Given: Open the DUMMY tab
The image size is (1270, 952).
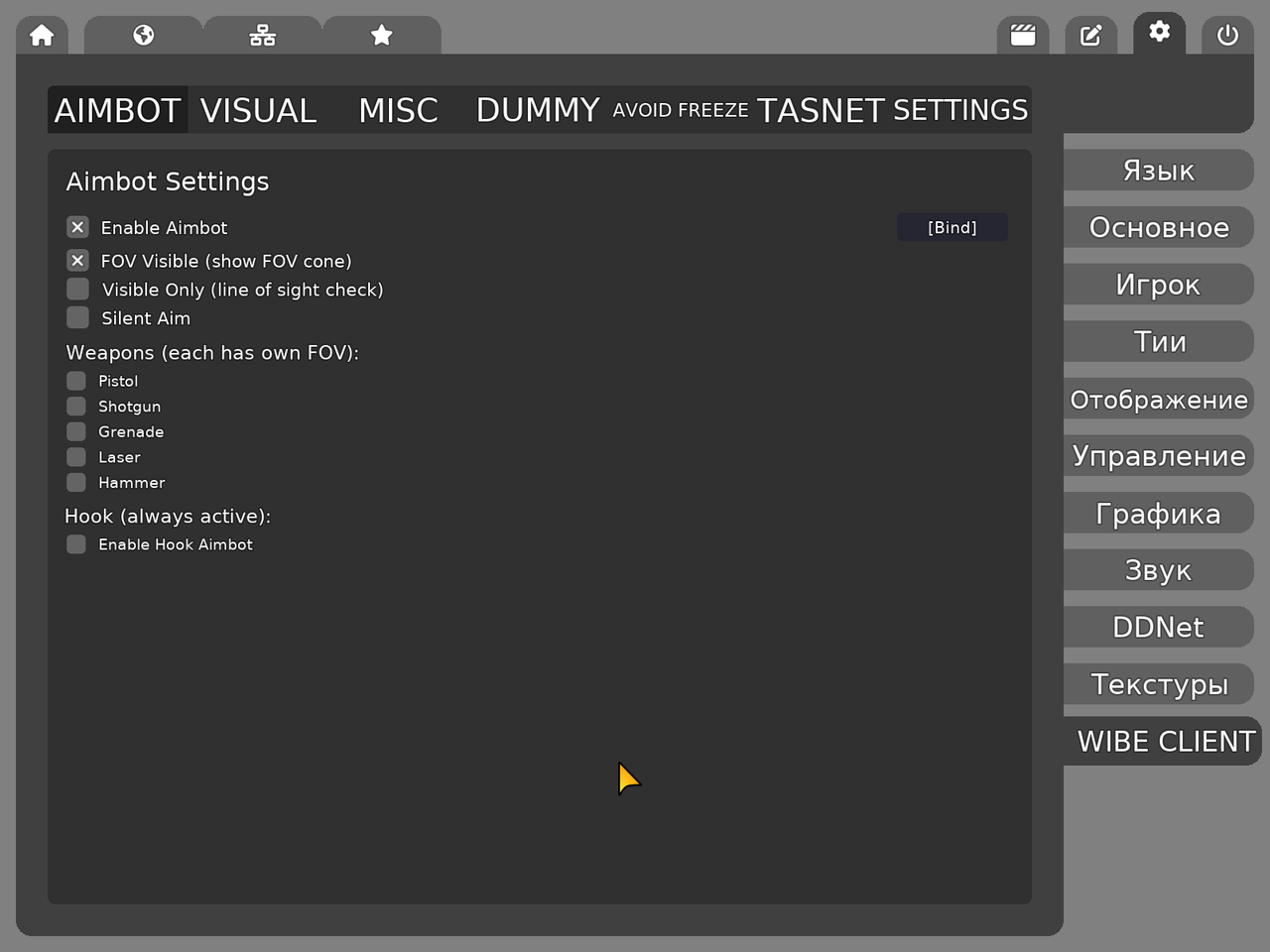Looking at the screenshot, I should (x=539, y=110).
